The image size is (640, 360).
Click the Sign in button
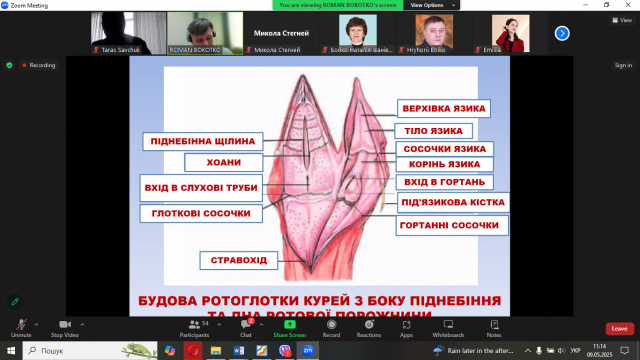point(623,65)
